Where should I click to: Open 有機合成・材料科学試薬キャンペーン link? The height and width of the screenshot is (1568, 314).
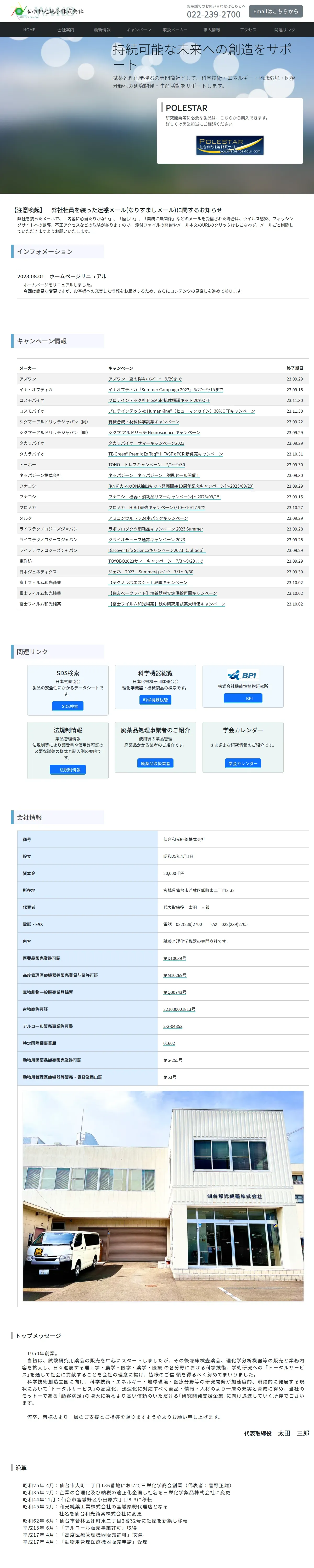[143, 422]
